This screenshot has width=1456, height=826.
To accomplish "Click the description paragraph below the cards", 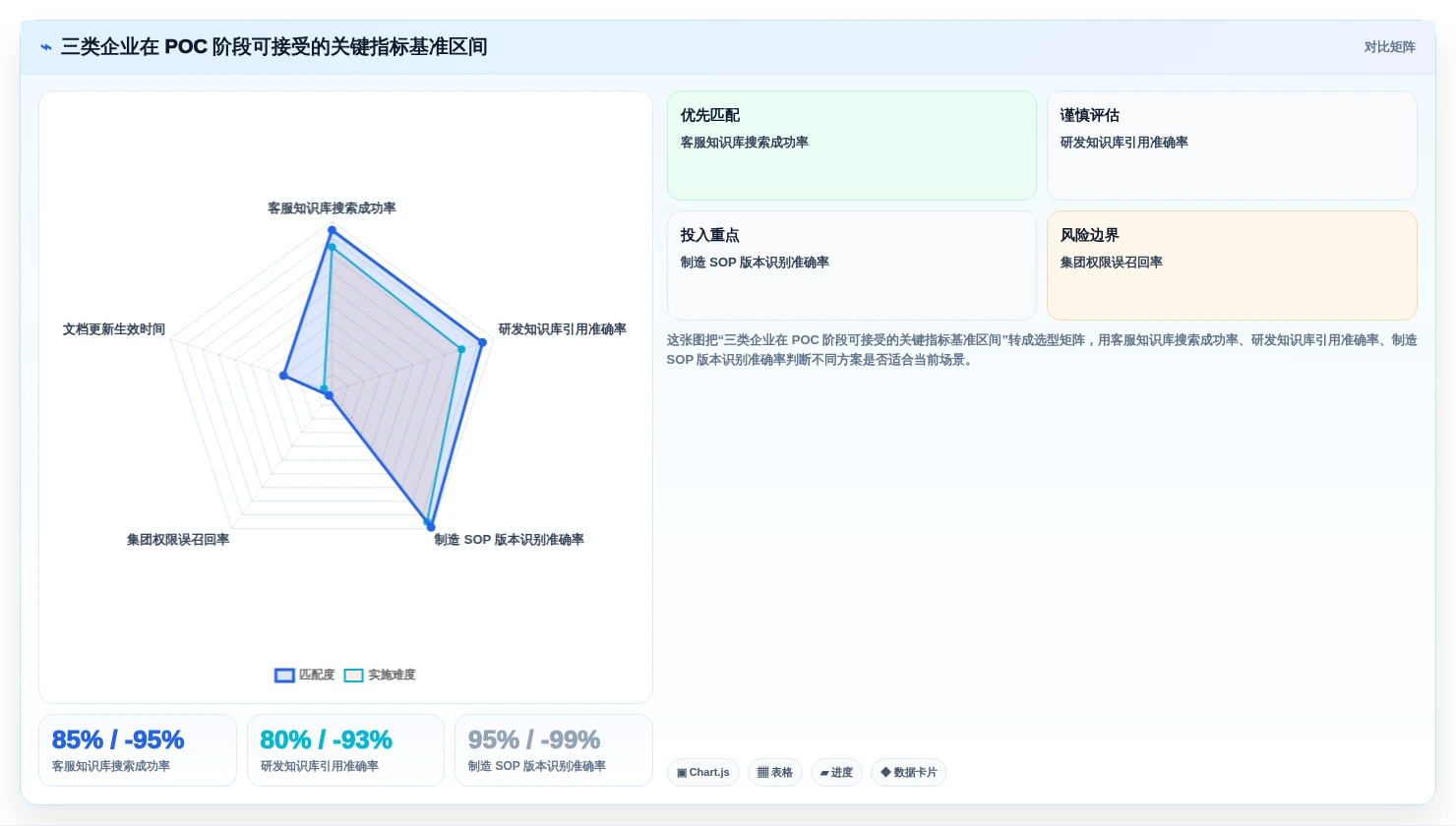I will tap(1042, 350).
